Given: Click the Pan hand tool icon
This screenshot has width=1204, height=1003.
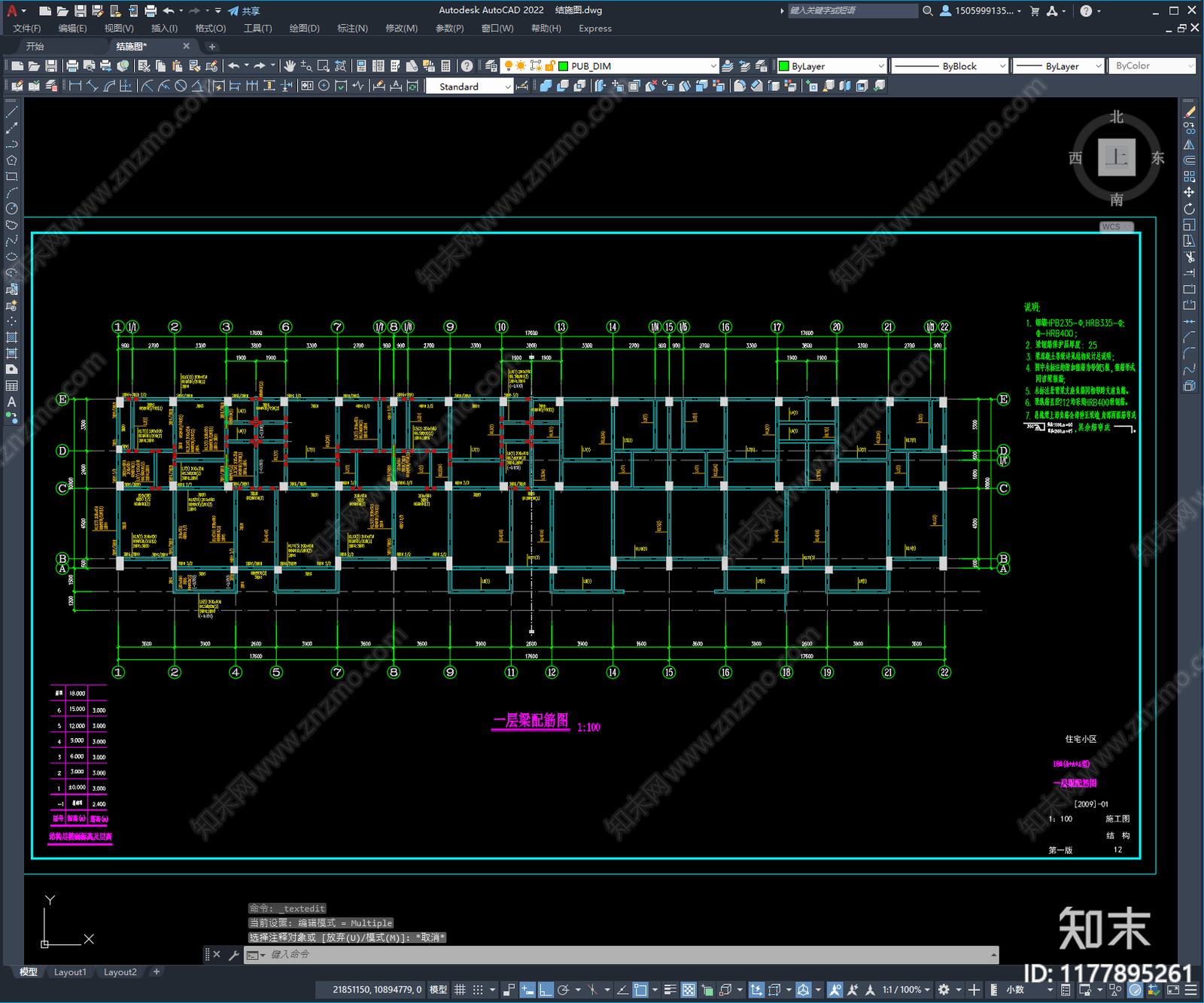Looking at the screenshot, I should click(x=290, y=66).
